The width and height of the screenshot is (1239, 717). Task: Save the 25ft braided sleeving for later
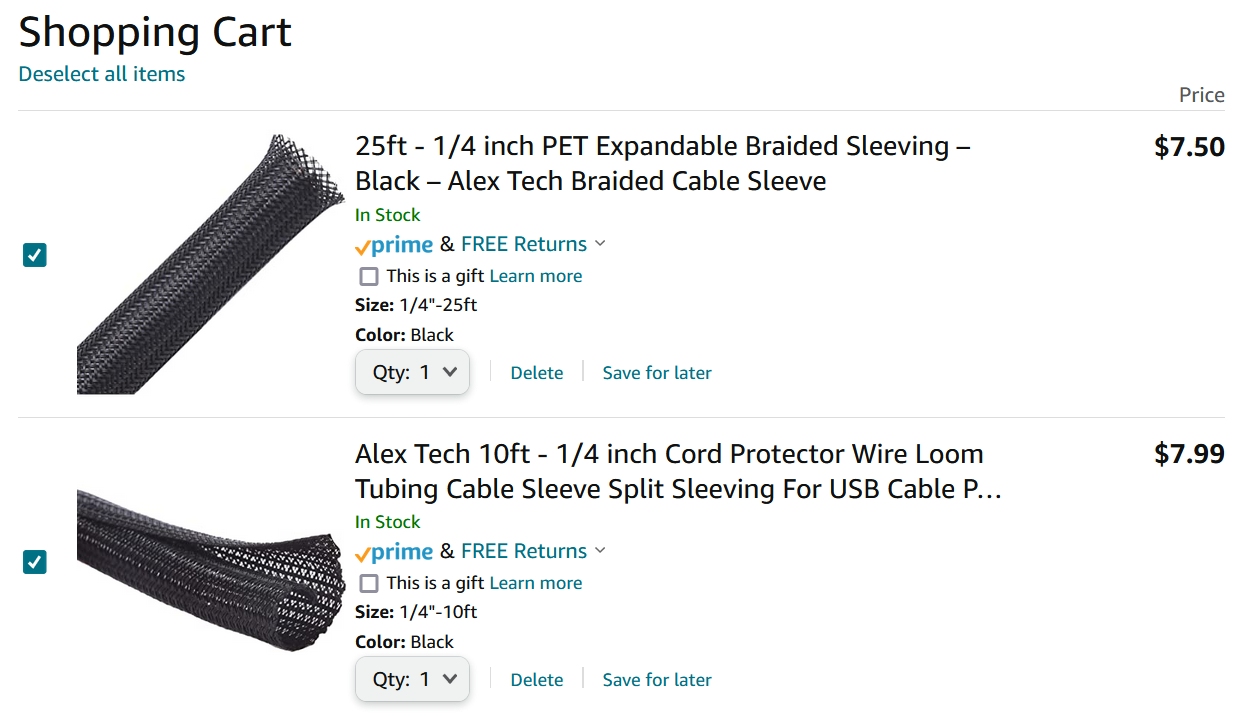coord(657,373)
